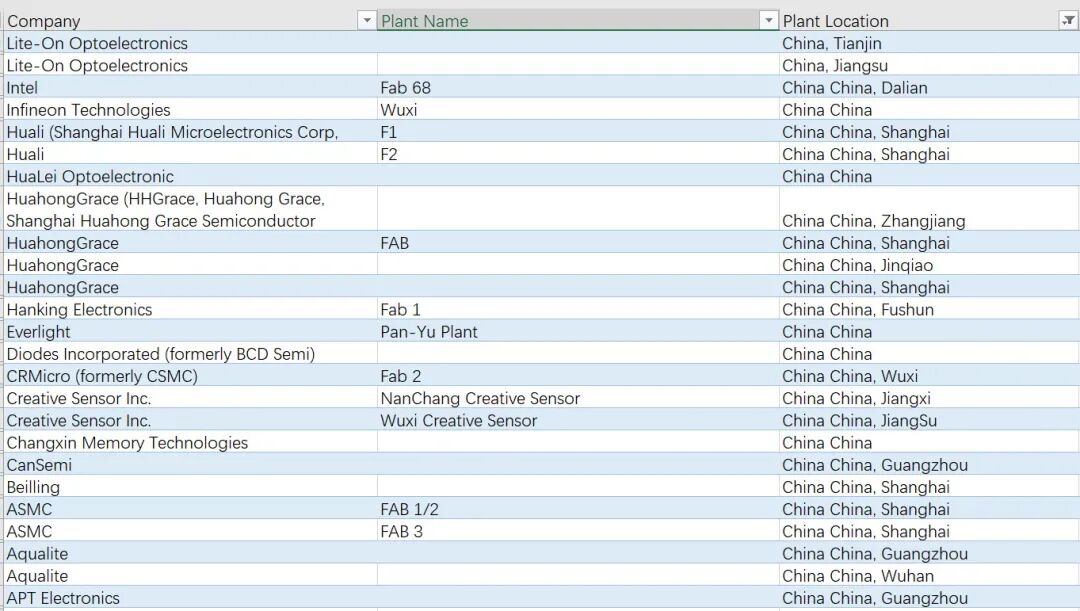Viewport: 1080px width, 611px height.
Task: Select the Intel company cell
Action: coord(190,87)
